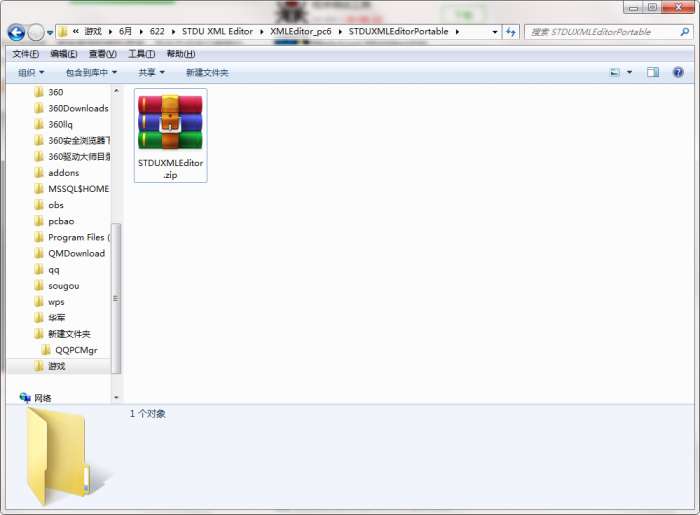The height and width of the screenshot is (515, 700).
Task: Select the 360llq folder
Action: (54, 125)
